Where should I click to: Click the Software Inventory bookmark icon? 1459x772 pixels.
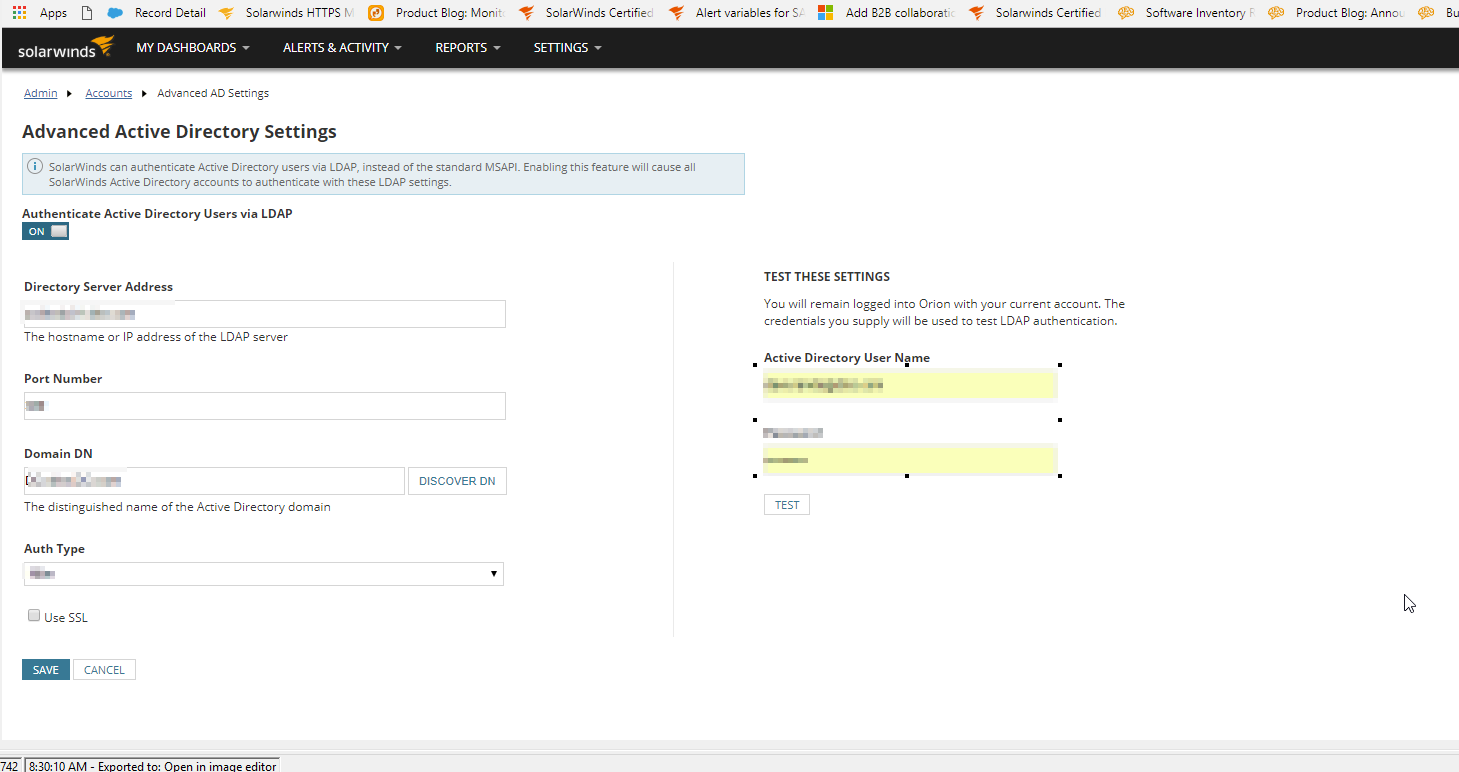point(1126,13)
